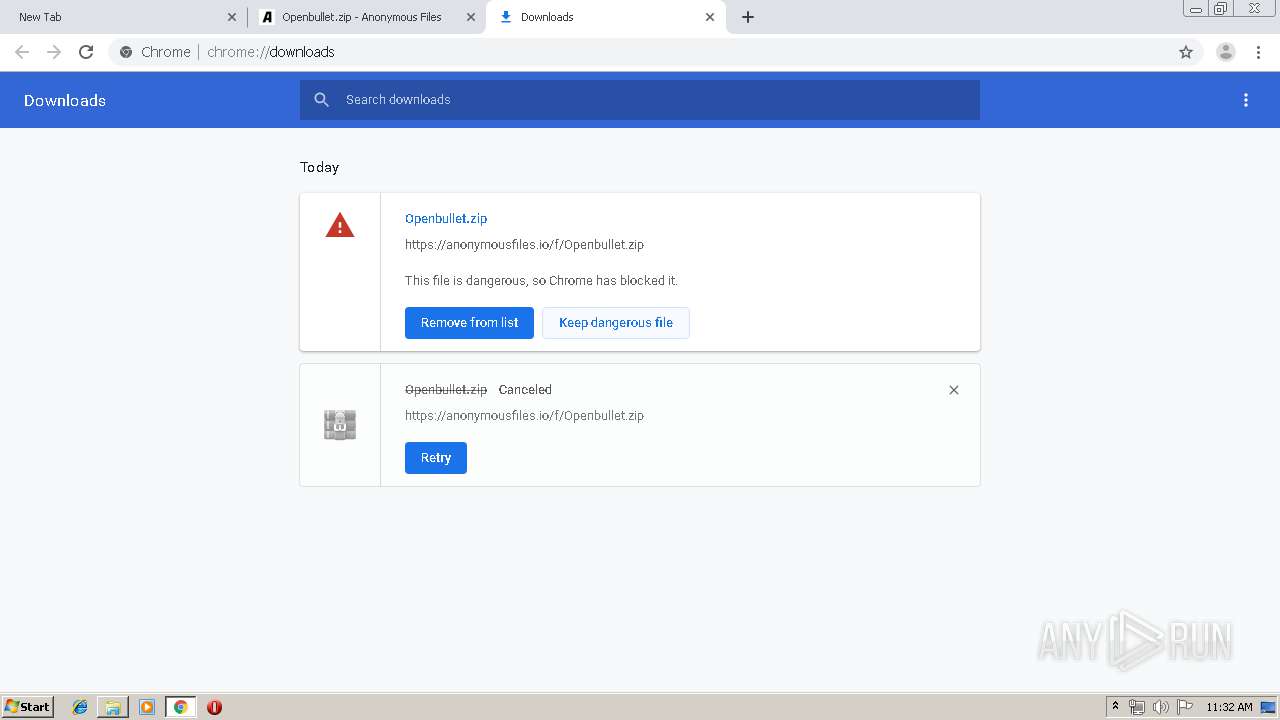Open the downloads three-dot menu

[1246, 100]
